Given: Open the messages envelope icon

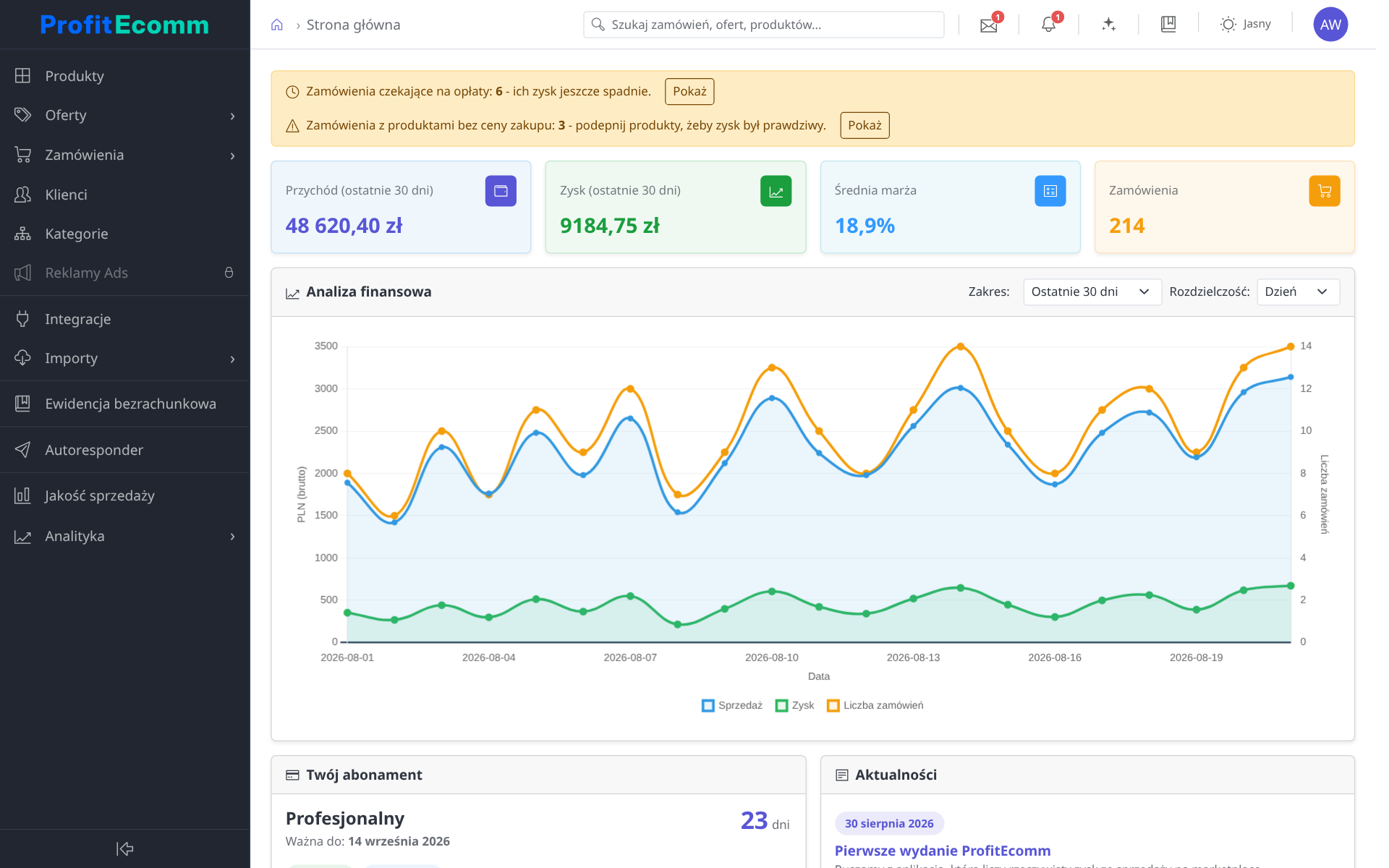Looking at the screenshot, I should (x=988, y=25).
